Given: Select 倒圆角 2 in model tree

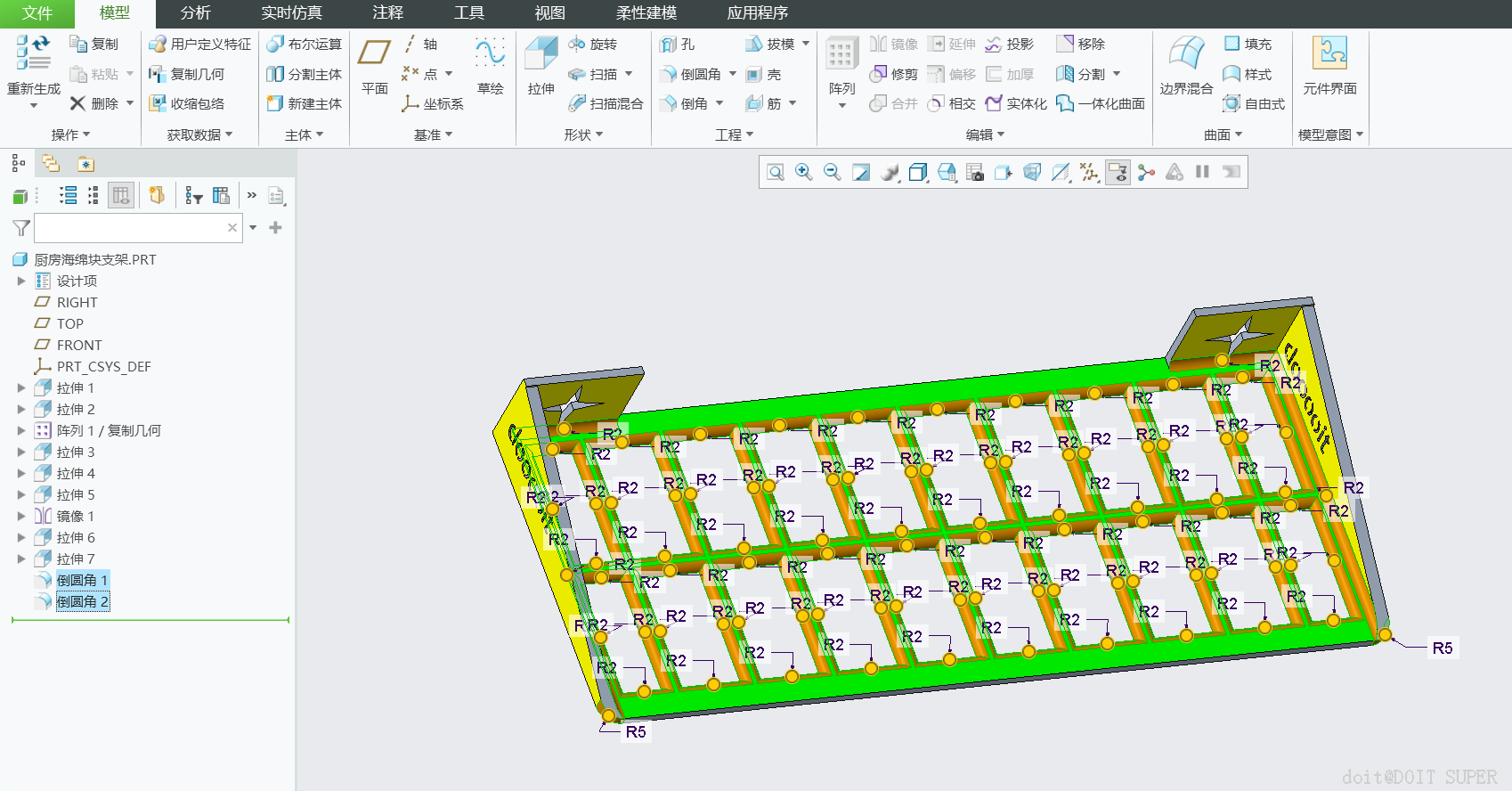Looking at the screenshot, I should 82,601.
